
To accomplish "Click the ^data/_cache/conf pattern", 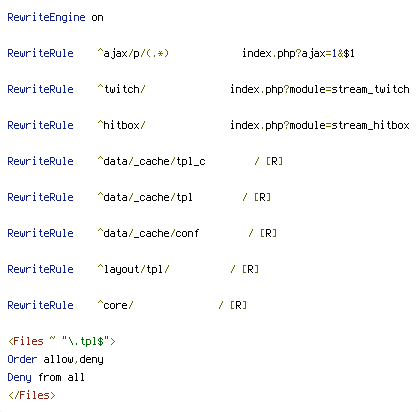I will [148, 233].
